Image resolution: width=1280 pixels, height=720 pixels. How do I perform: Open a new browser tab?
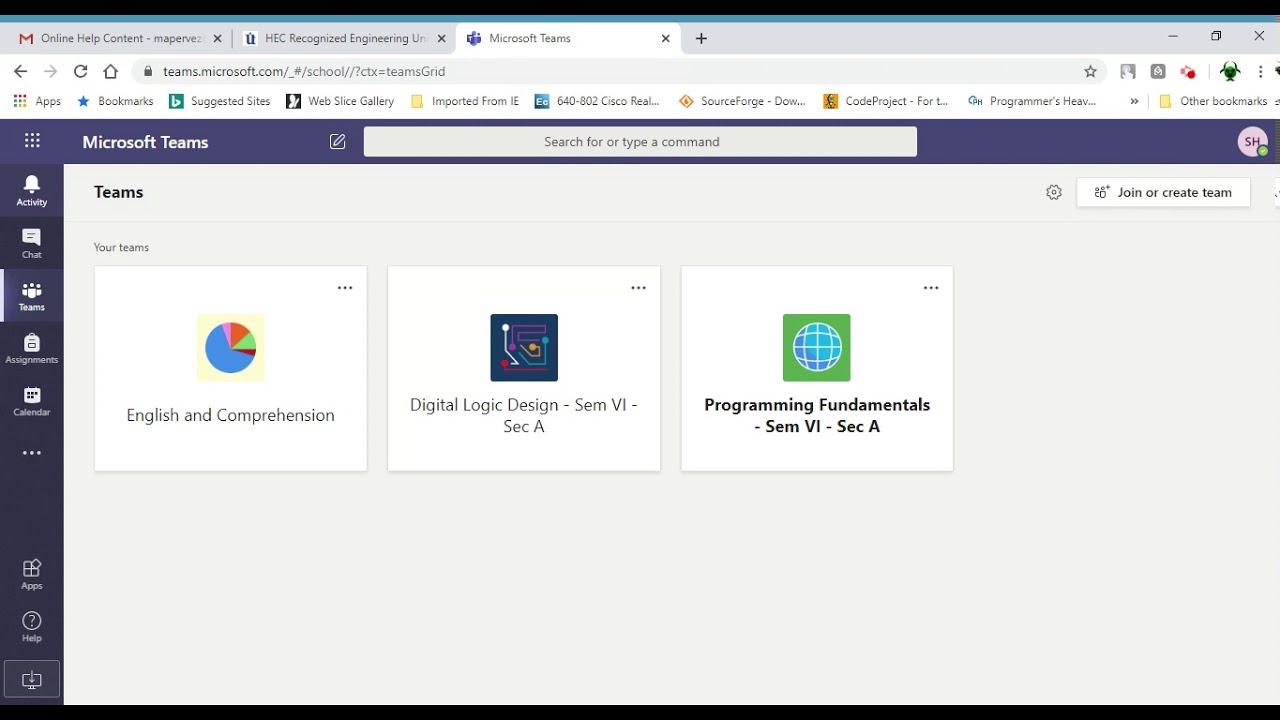click(x=701, y=38)
